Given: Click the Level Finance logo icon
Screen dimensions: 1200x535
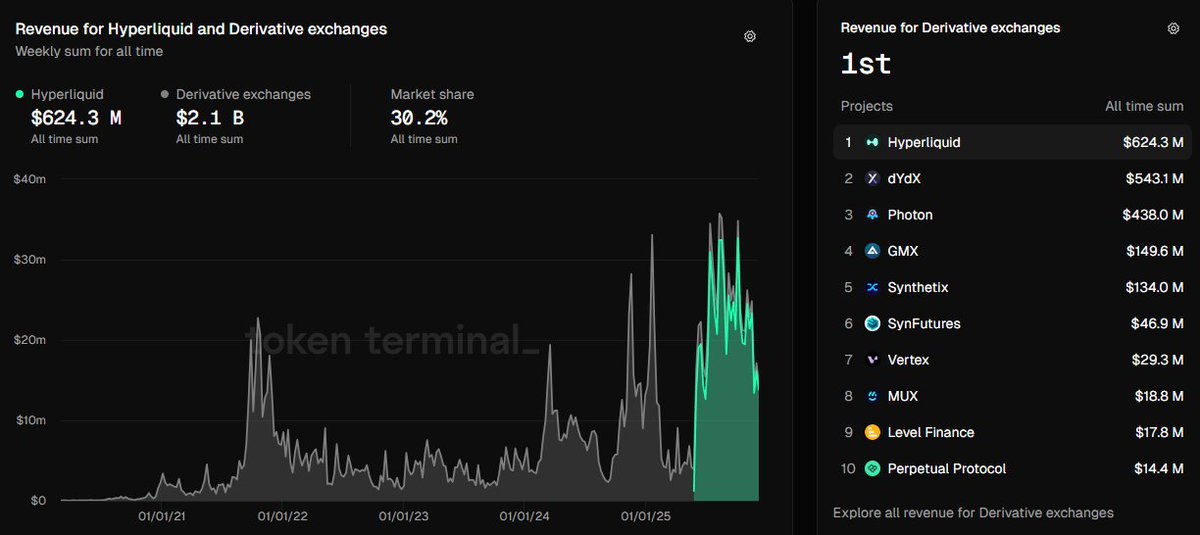Looking at the screenshot, I should [872, 432].
